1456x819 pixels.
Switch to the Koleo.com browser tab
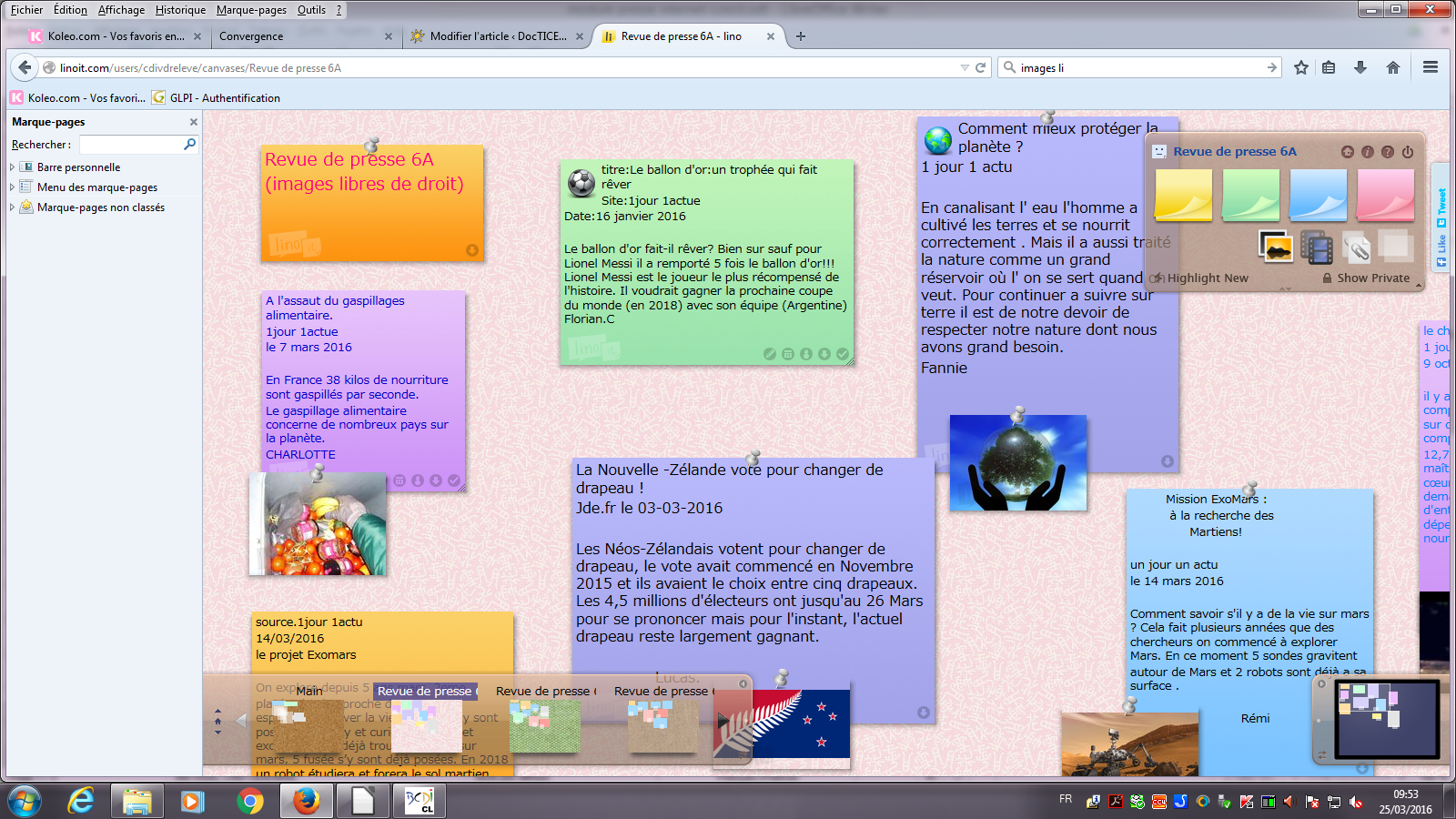point(116,36)
